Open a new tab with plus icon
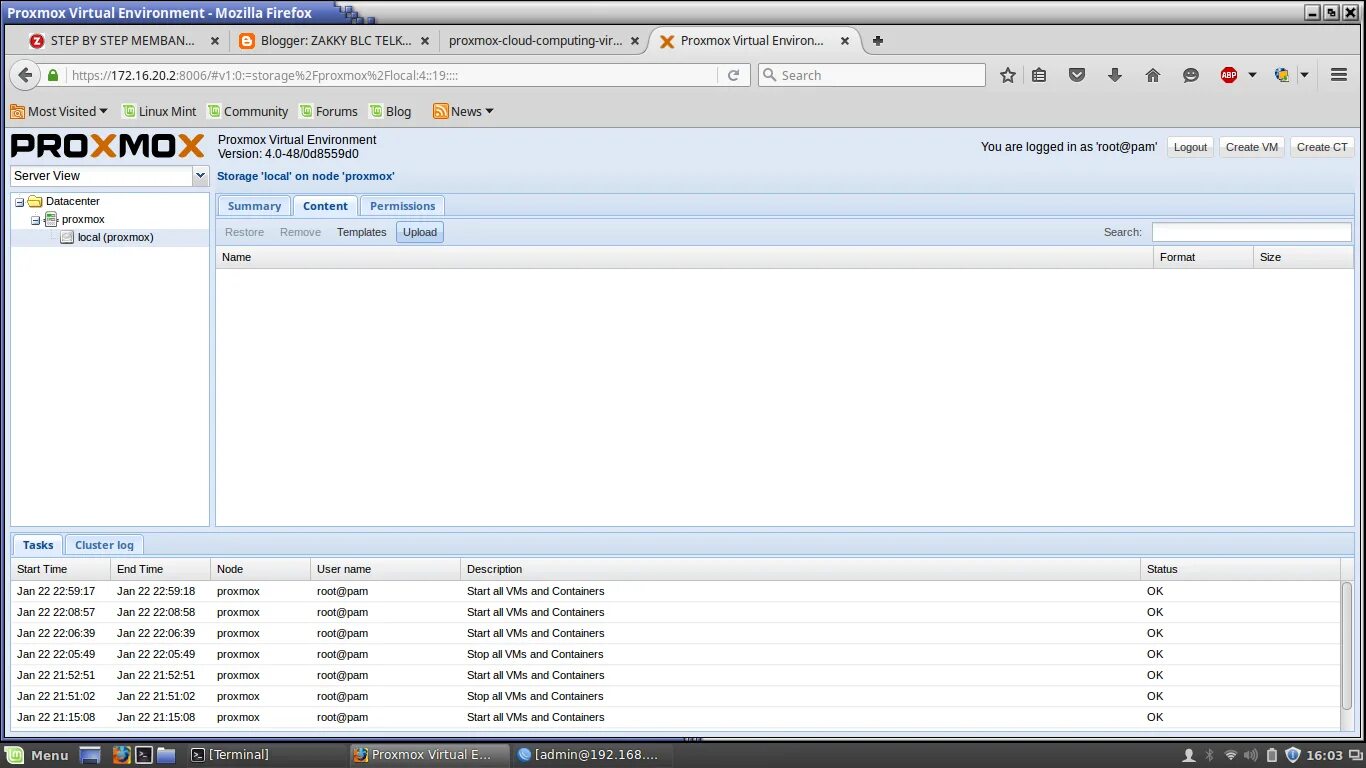The image size is (1366, 768). click(x=878, y=41)
